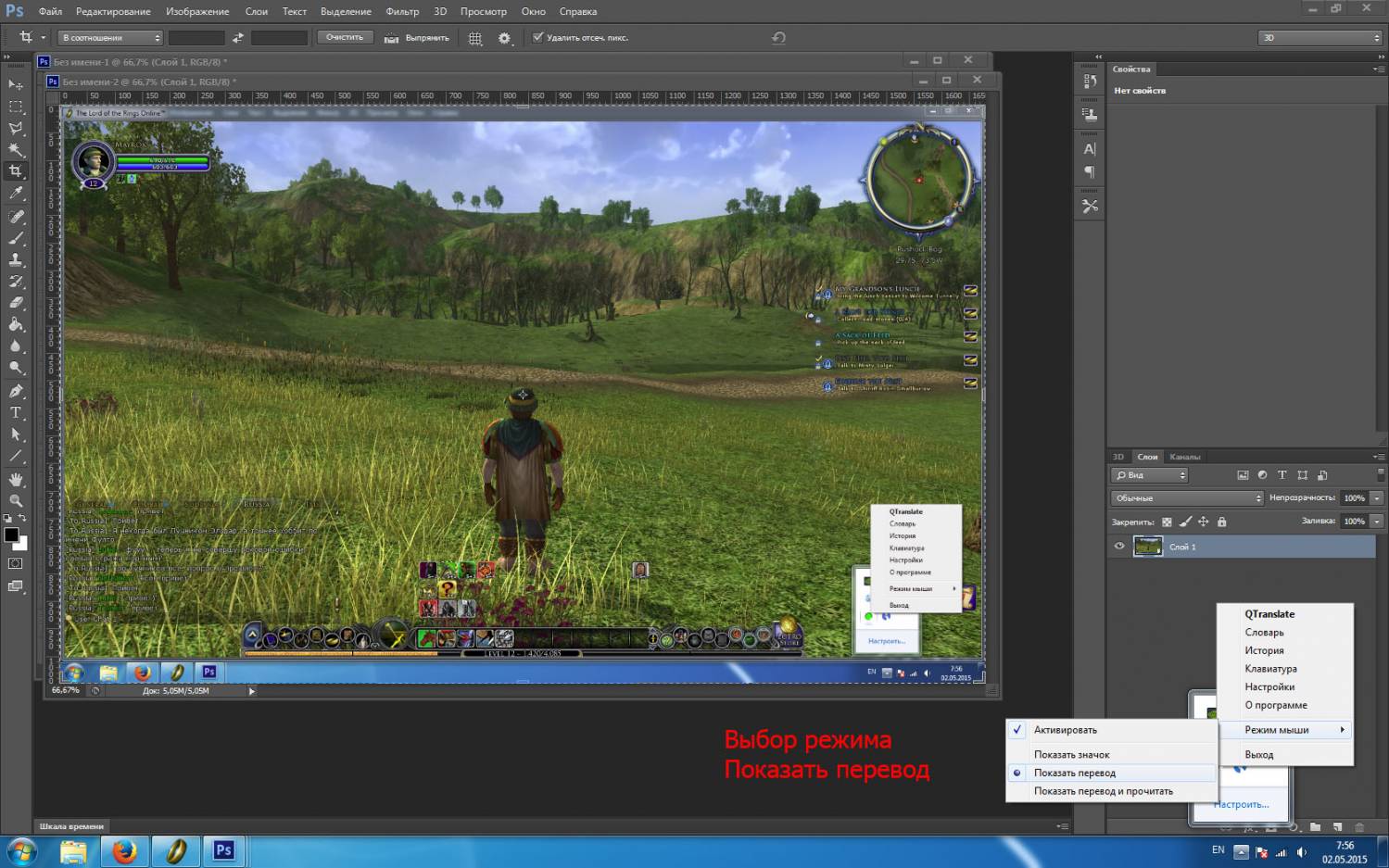This screenshot has height=868, width=1389.
Task: Click the 'Настроить...' link in tray popup
Action: tap(1241, 804)
